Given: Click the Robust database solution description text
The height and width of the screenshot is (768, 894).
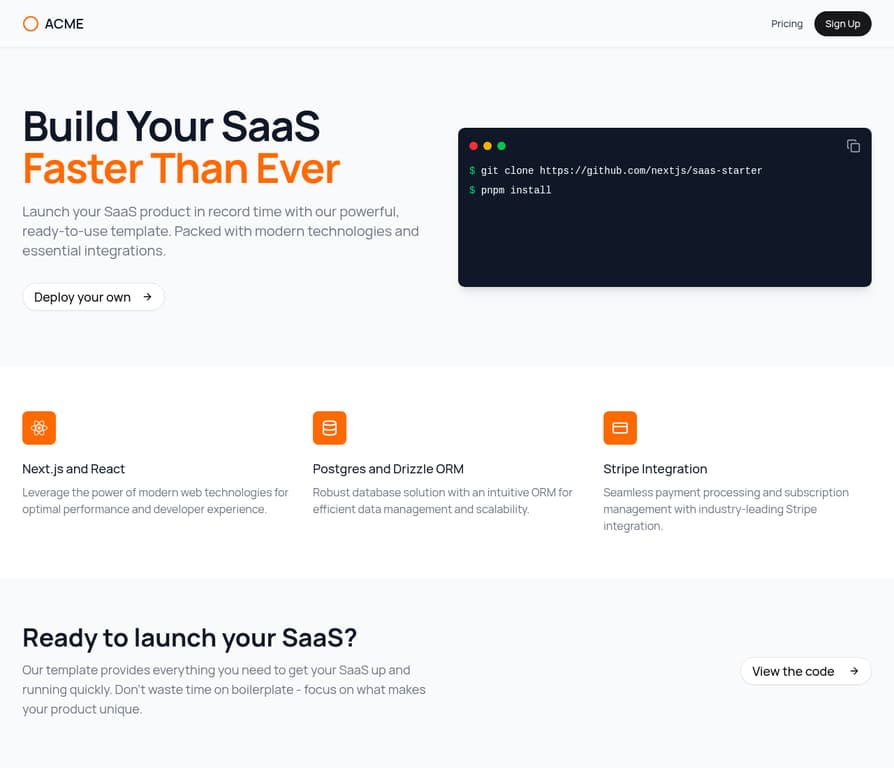Looking at the screenshot, I should pyautogui.click(x=442, y=501).
